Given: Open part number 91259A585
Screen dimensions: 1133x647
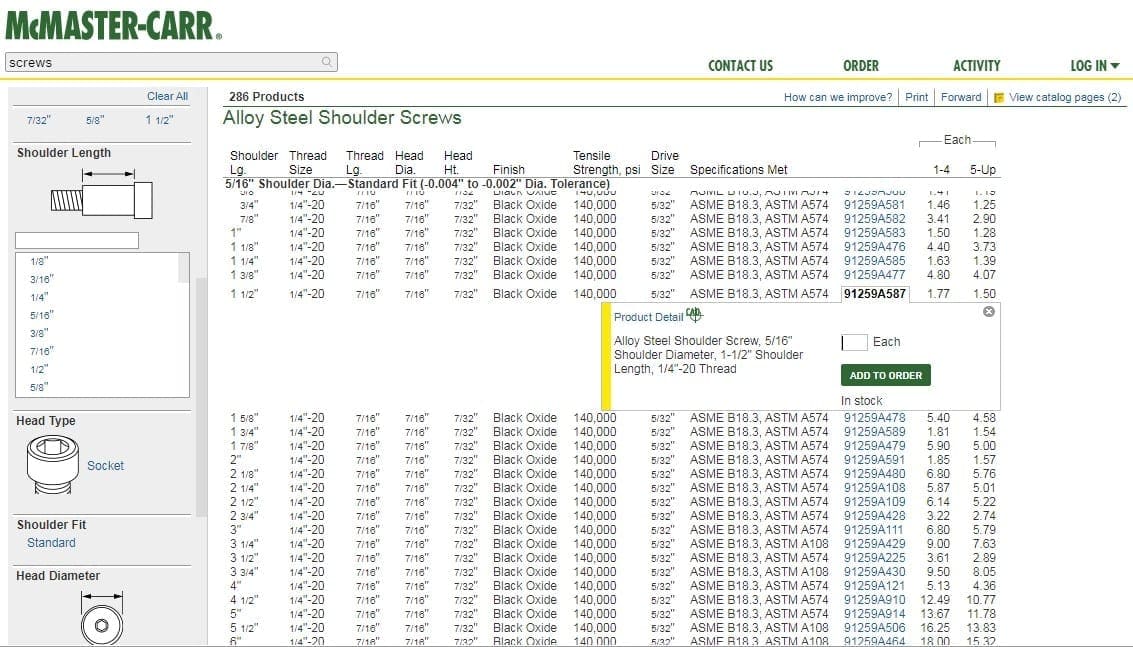Looking at the screenshot, I should 874,260.
